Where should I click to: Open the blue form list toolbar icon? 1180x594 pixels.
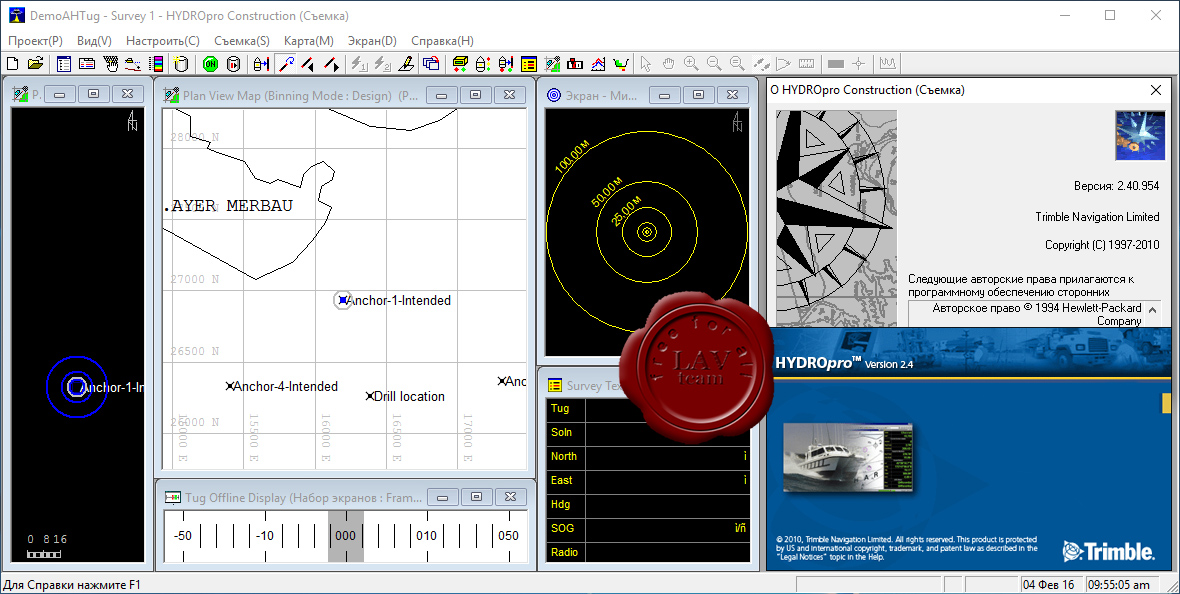(x=64, y=64)
